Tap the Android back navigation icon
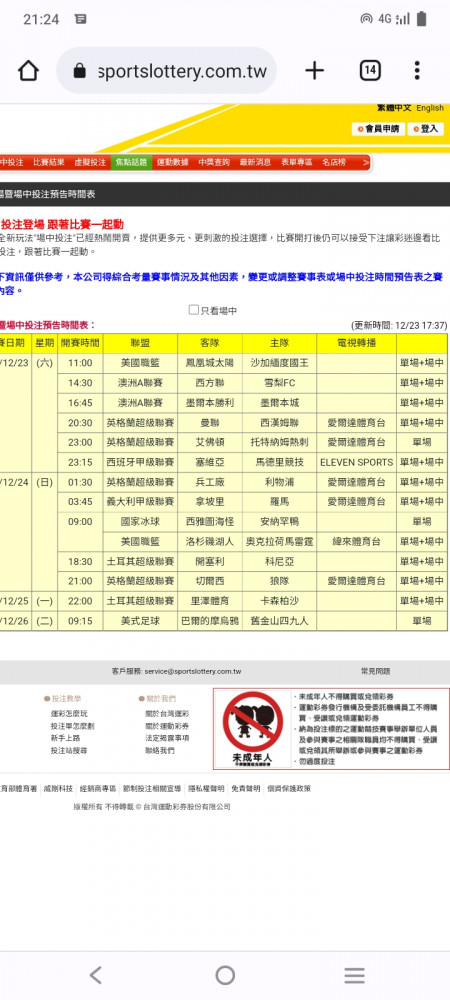 96,974
